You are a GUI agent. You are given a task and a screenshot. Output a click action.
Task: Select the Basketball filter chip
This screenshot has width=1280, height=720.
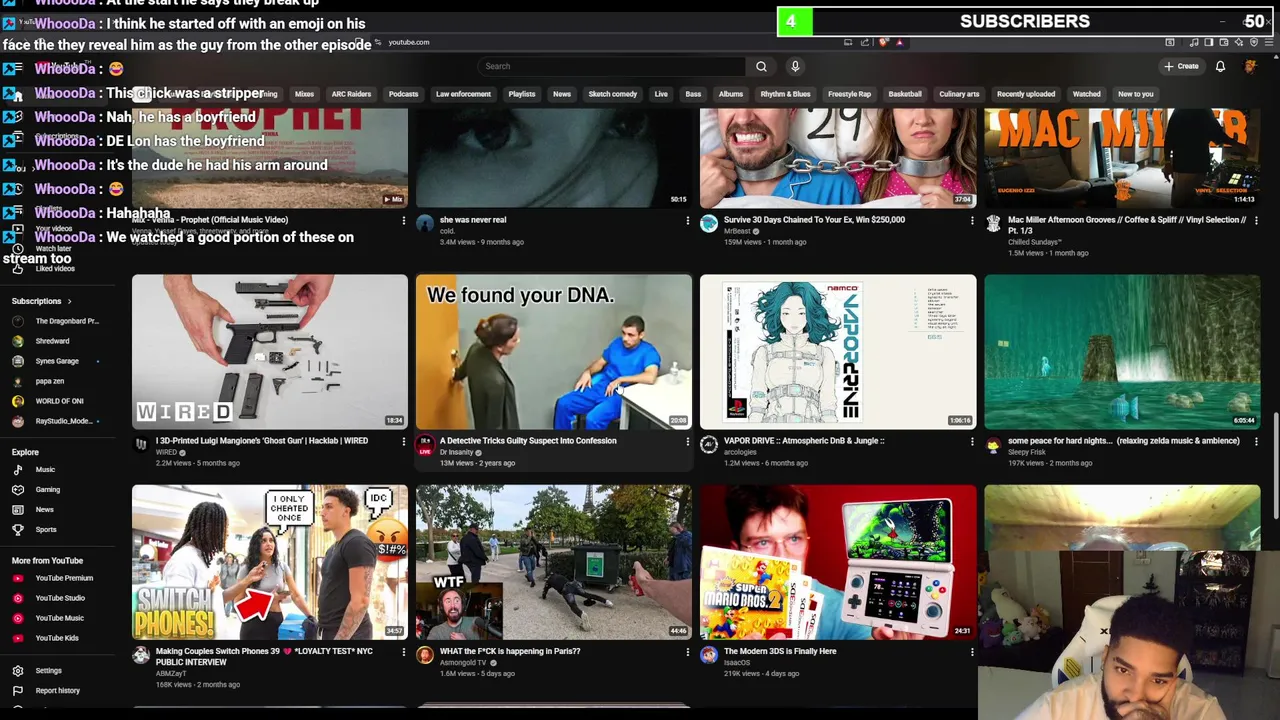(x=905, y=94)
